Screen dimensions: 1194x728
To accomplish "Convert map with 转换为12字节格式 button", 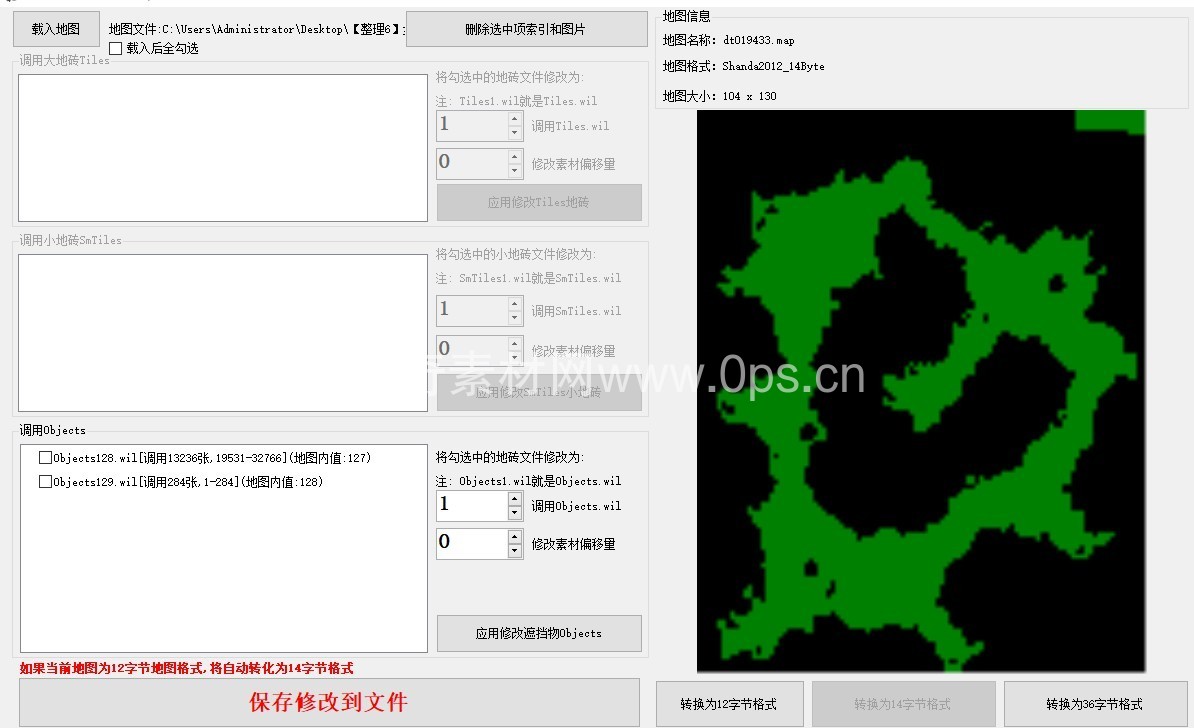I will [729, 704].
